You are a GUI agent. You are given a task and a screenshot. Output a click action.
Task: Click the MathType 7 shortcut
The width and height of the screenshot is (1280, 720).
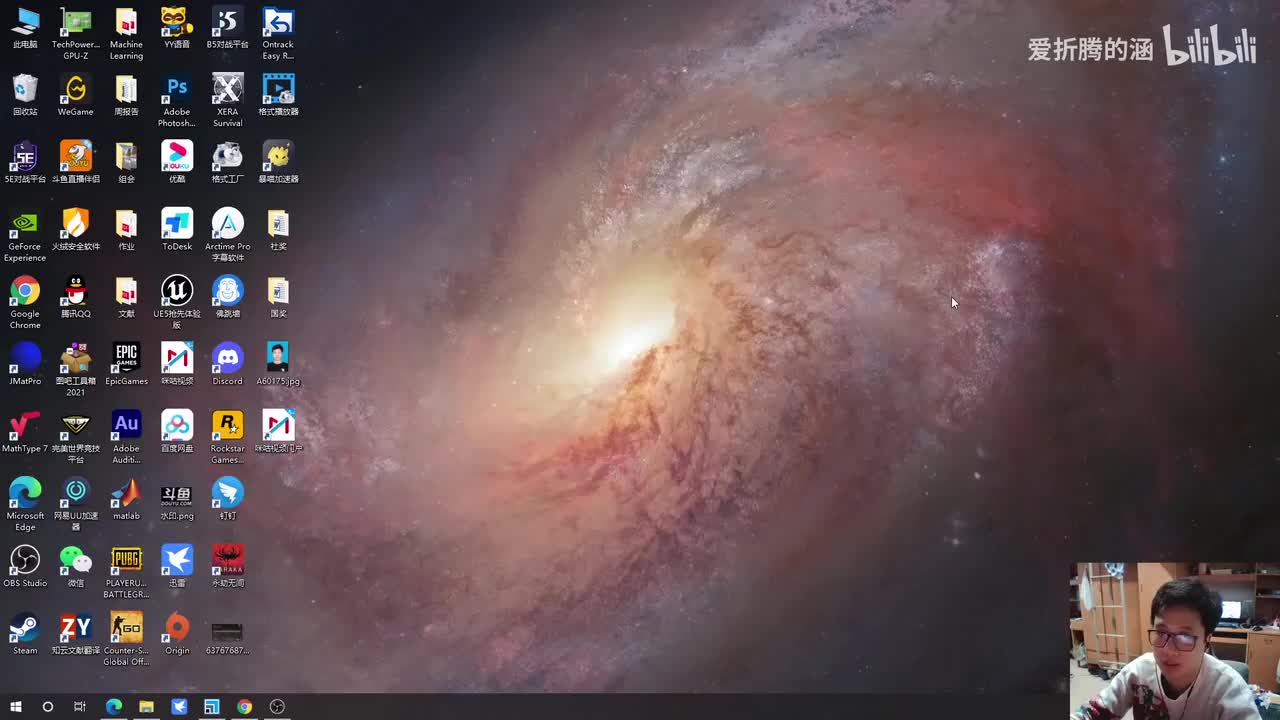click(25, 432)
